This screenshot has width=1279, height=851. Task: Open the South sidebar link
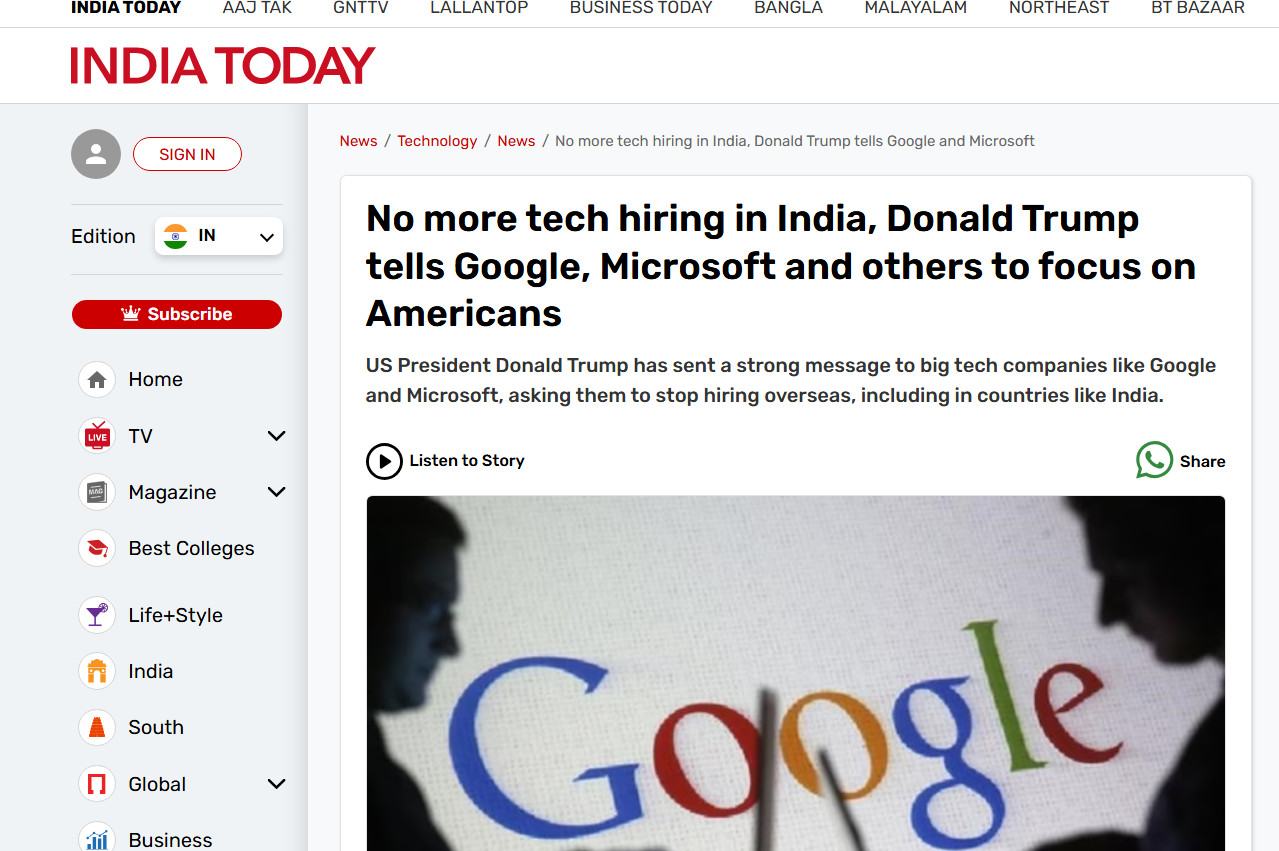point(156,727)
